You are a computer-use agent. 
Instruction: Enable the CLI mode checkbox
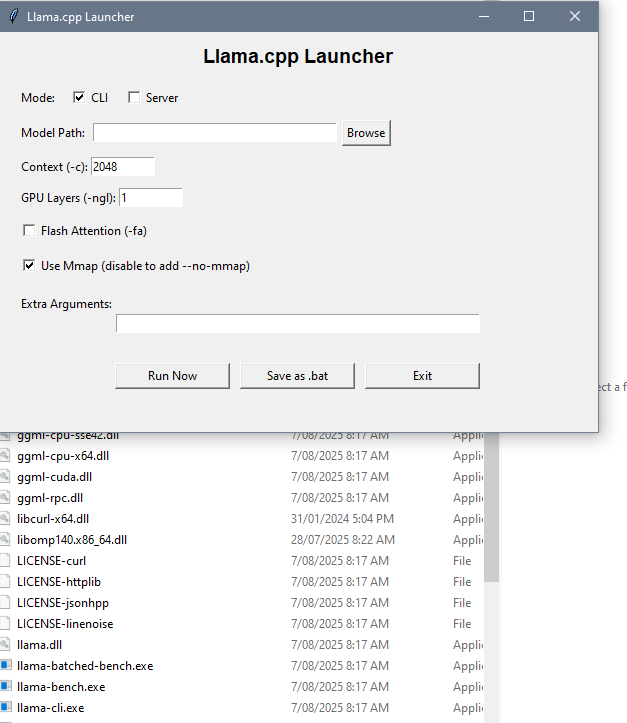click(x=79, y=97)
